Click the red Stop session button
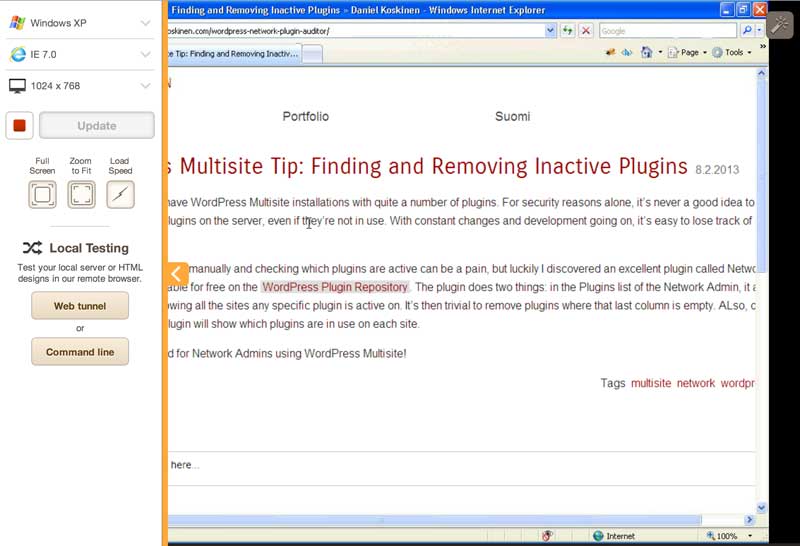The width and height of the screenshot is (800, 546). (20, 126)
